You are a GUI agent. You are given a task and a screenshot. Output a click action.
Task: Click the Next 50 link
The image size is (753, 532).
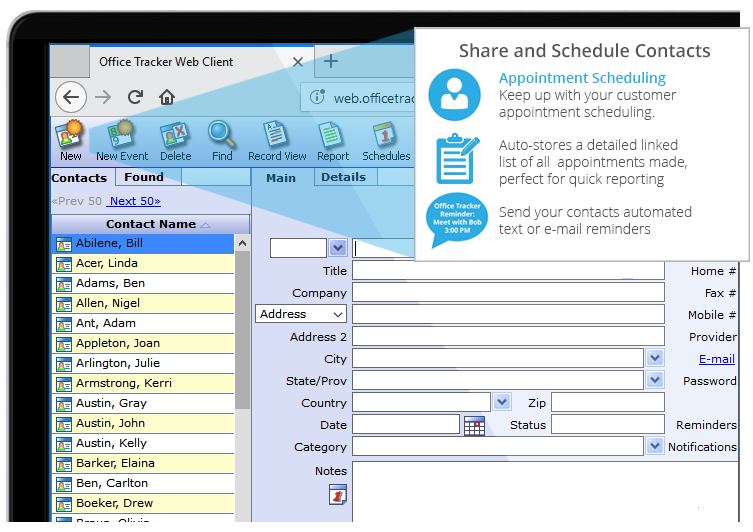pyautogui.click(x=135, y=201)
